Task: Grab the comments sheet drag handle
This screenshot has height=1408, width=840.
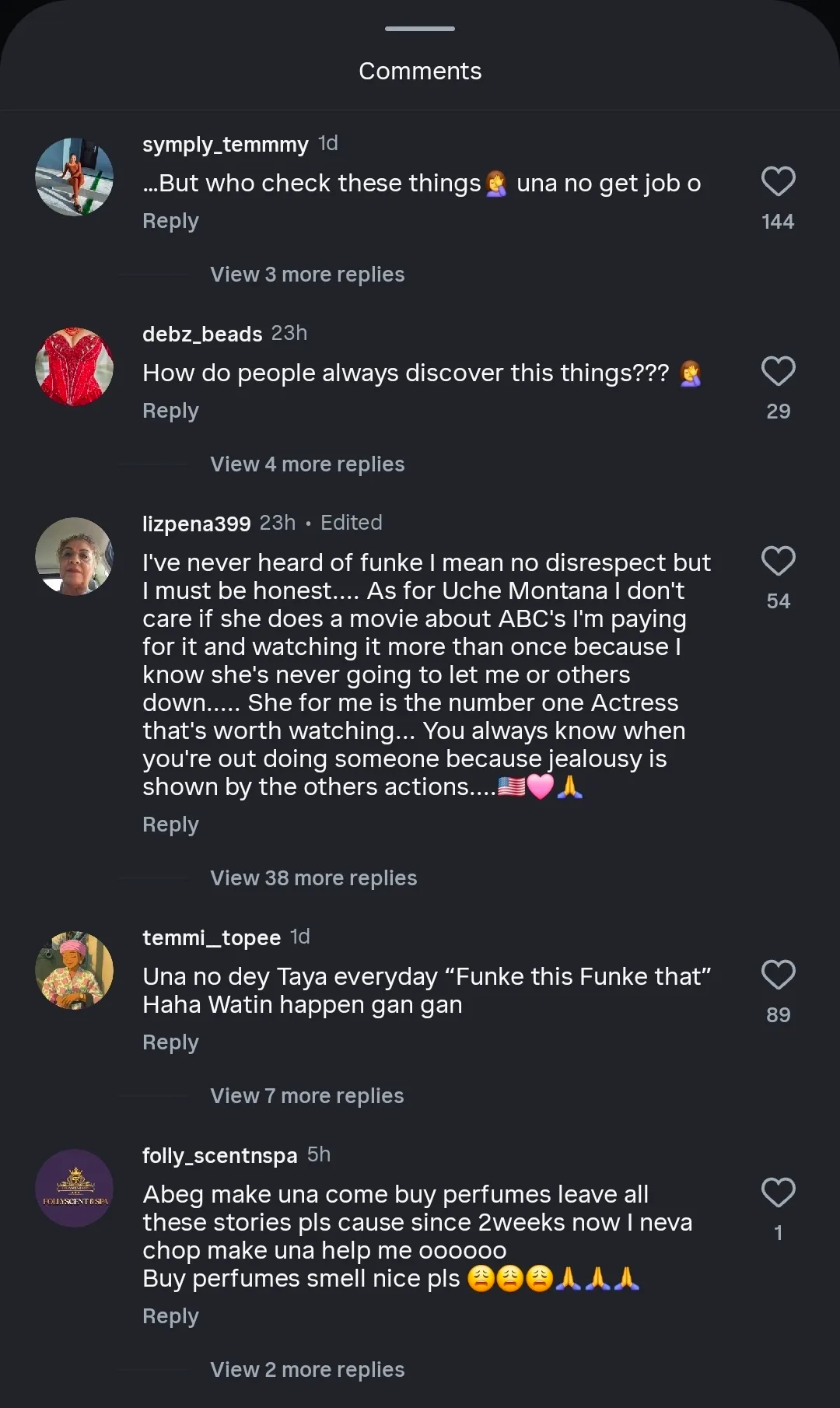Action: (x=420, y=29)
